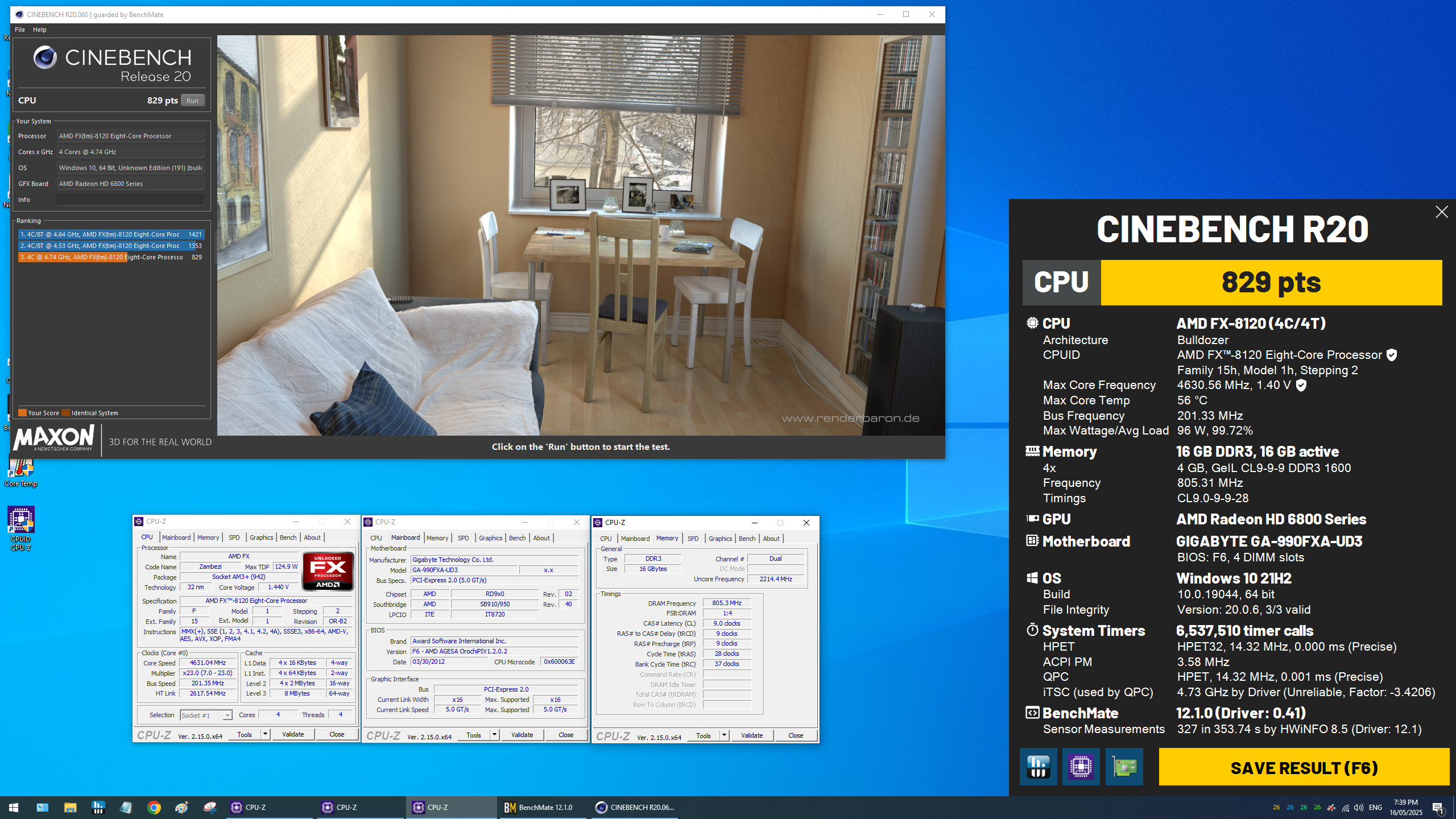Switch to CPU tab in third CPU-Z window
Image resolution: width=1456 pixels, height=819 pixels.
pos(606,539)
